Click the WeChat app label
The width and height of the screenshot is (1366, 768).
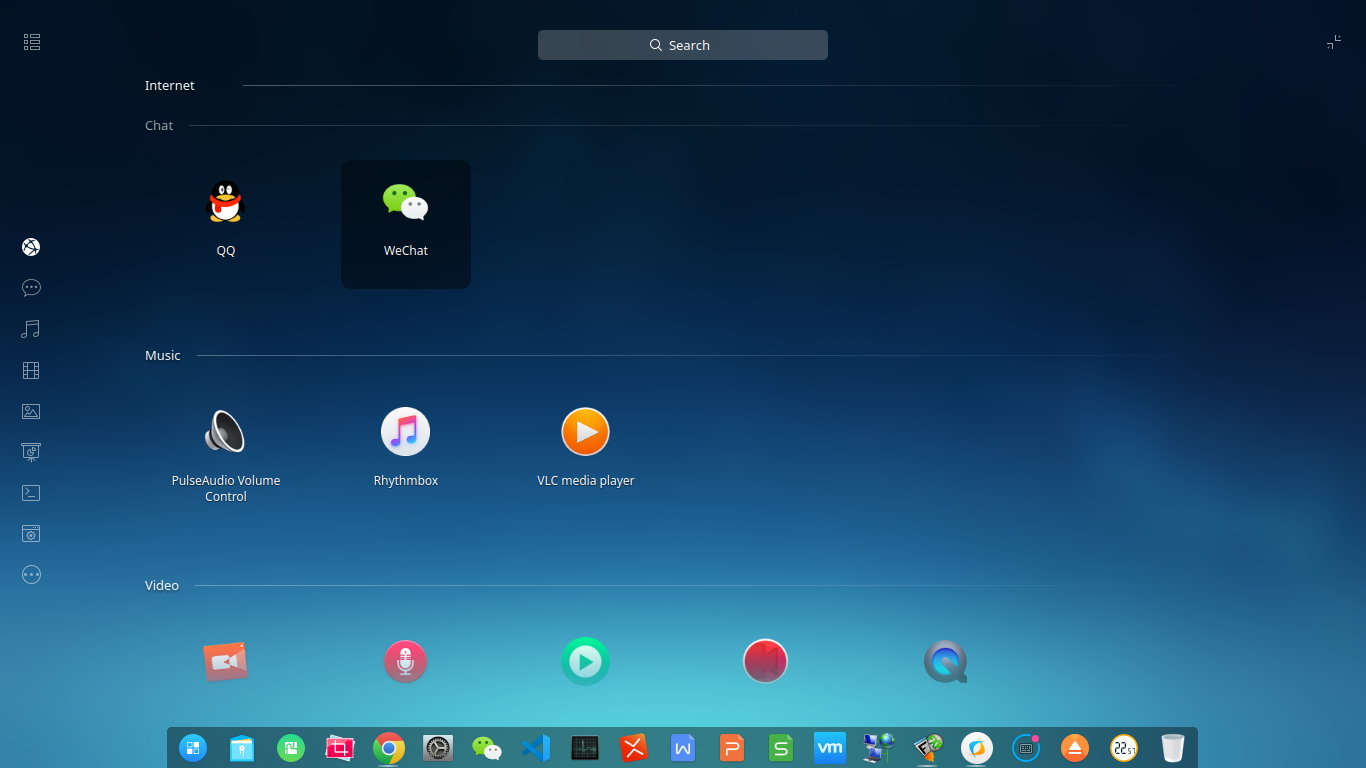coord(406,251)
